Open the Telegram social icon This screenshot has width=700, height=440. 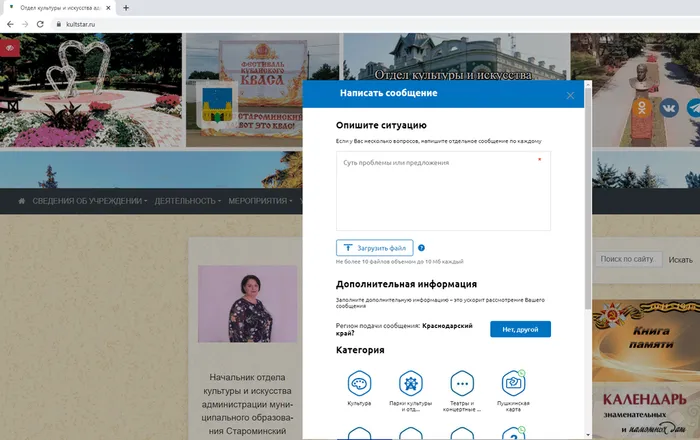(694, 108)
